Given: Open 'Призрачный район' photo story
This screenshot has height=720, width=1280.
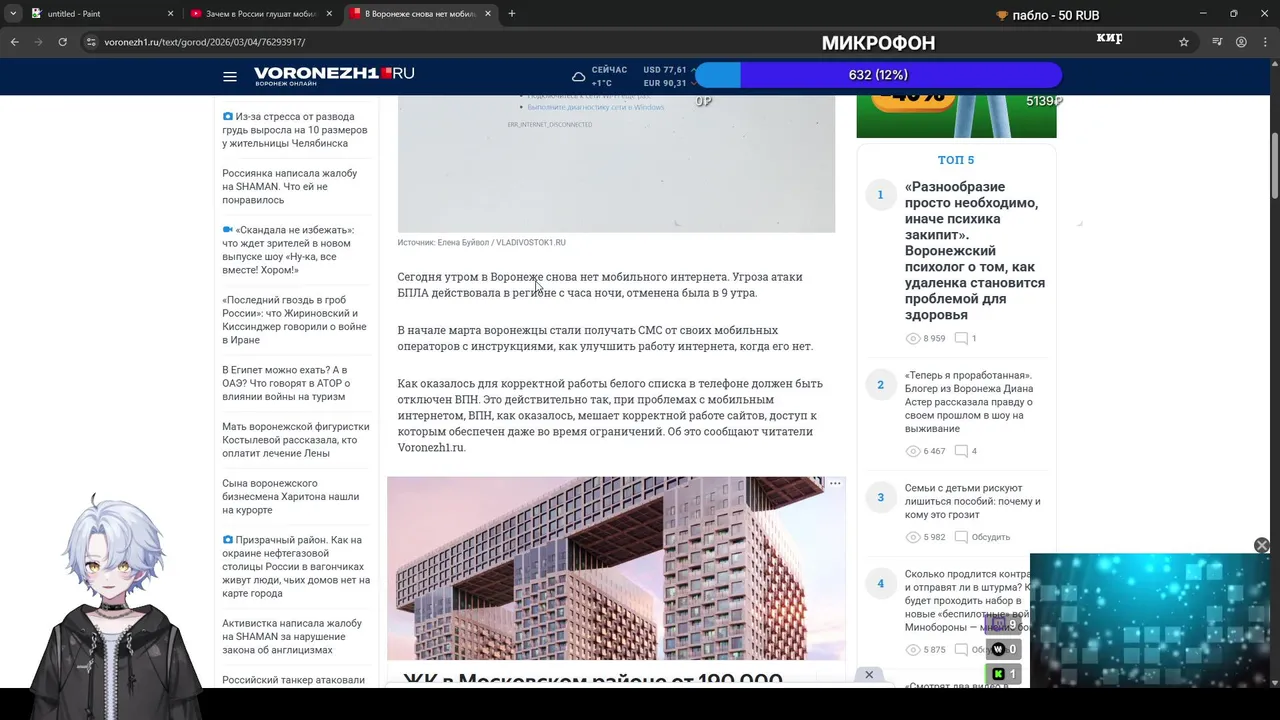Looking at the screenshot, I should pyautogui.click(x=296, y=567).
